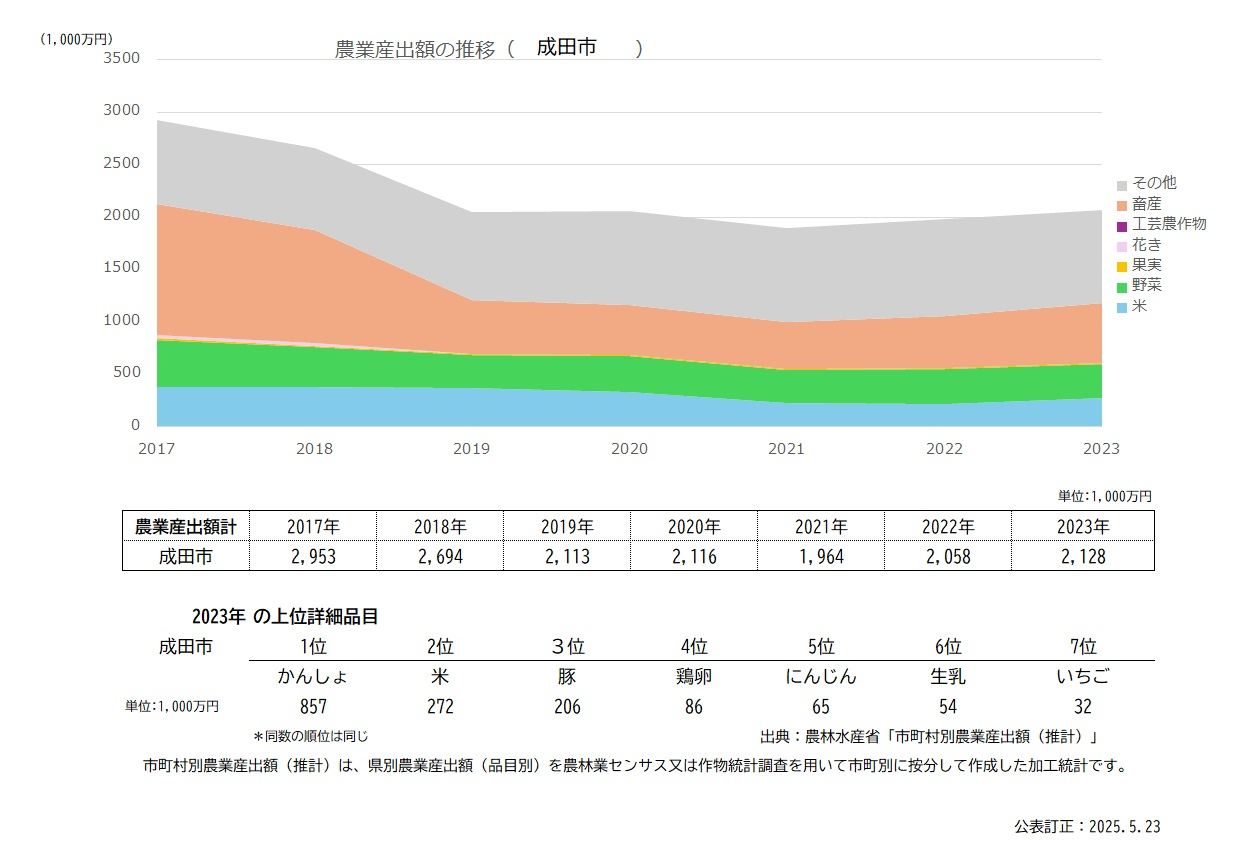Image resolution: width=1240 pixels, height=841 pixels.
Task: Select the その他 legend color square
Action: click(x=1124, y=183)
